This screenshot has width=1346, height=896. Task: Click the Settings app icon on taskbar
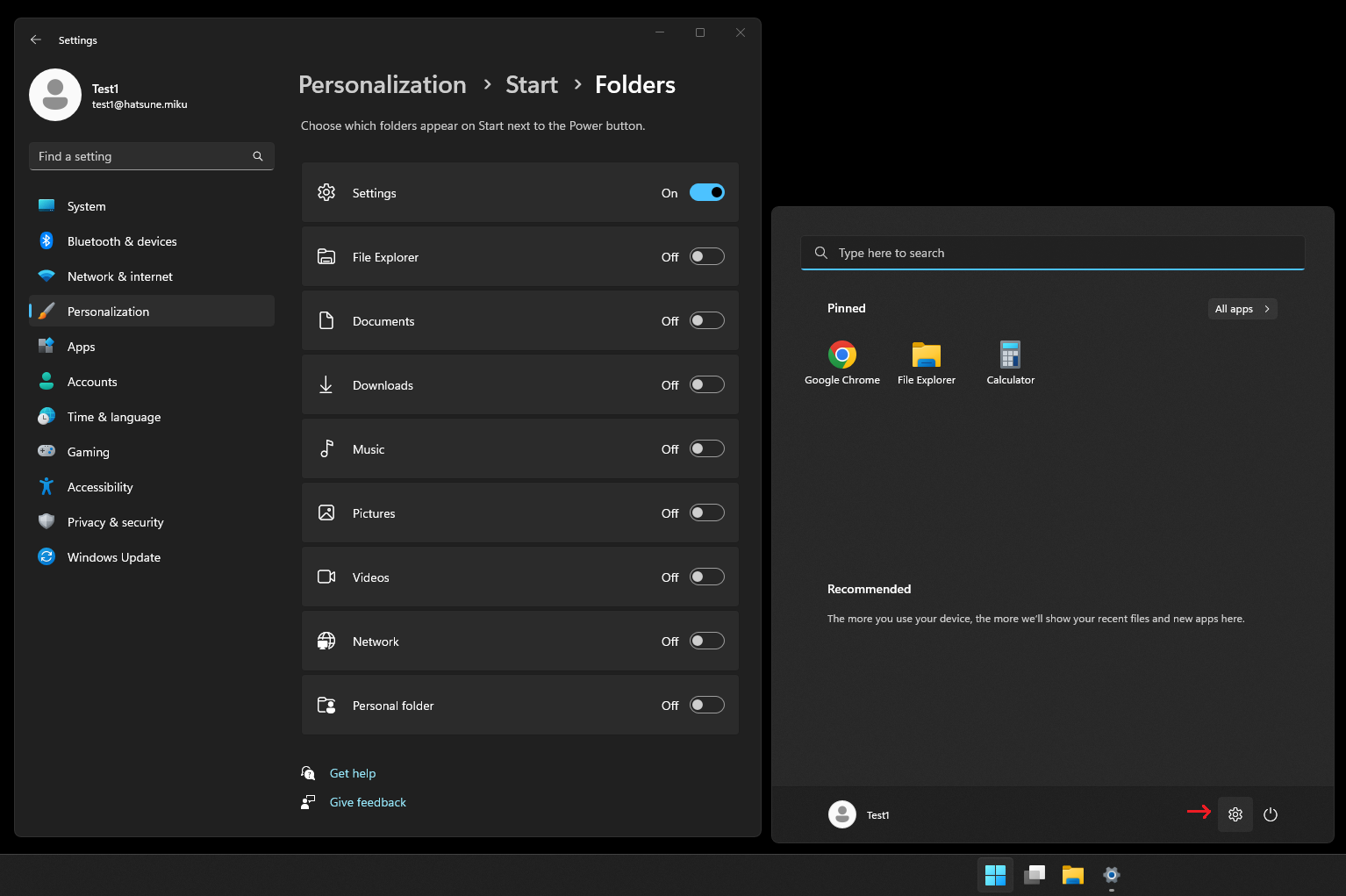1112,875
